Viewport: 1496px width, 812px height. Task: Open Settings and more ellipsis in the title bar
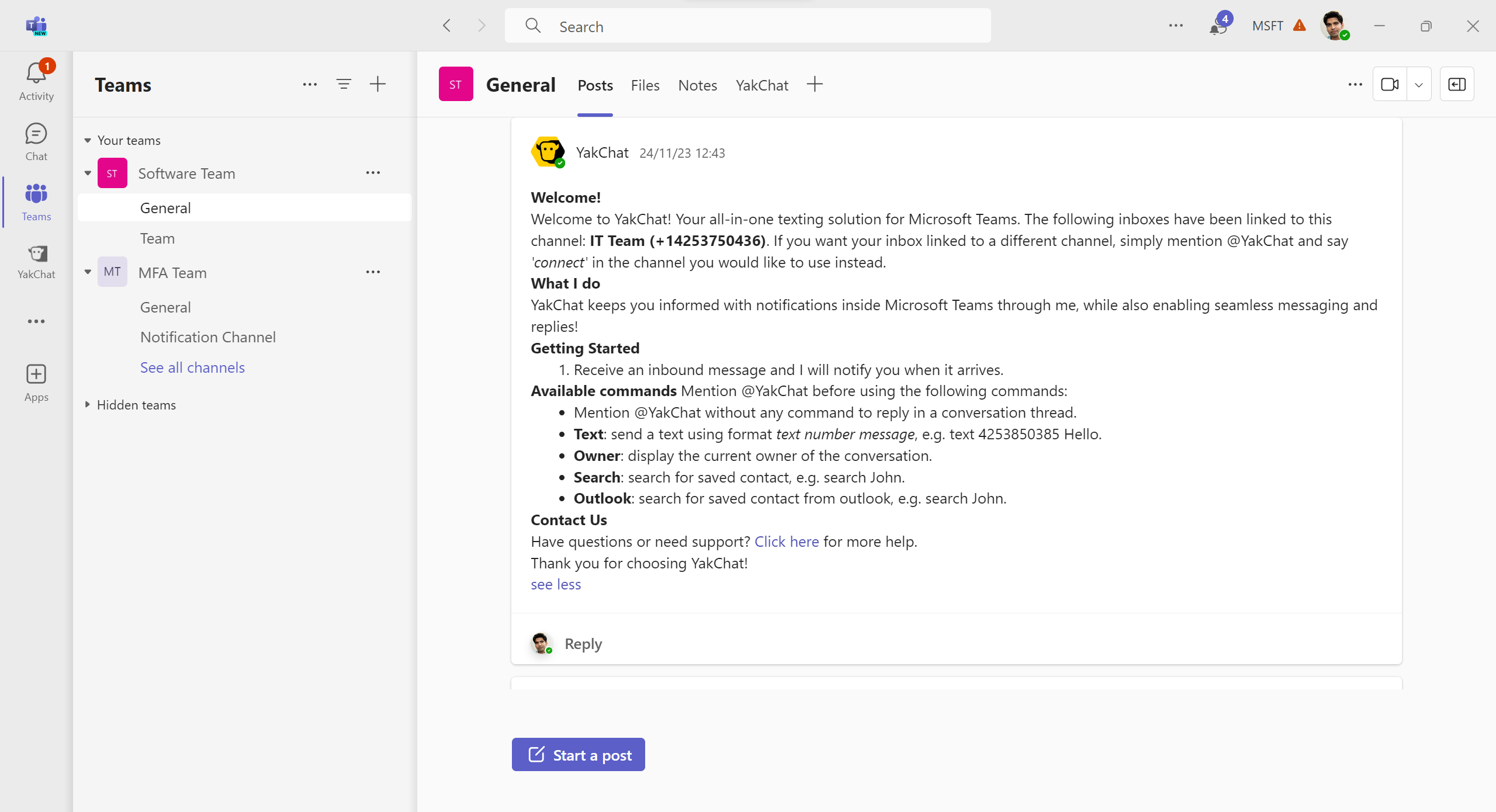(x=1176, y=26)
